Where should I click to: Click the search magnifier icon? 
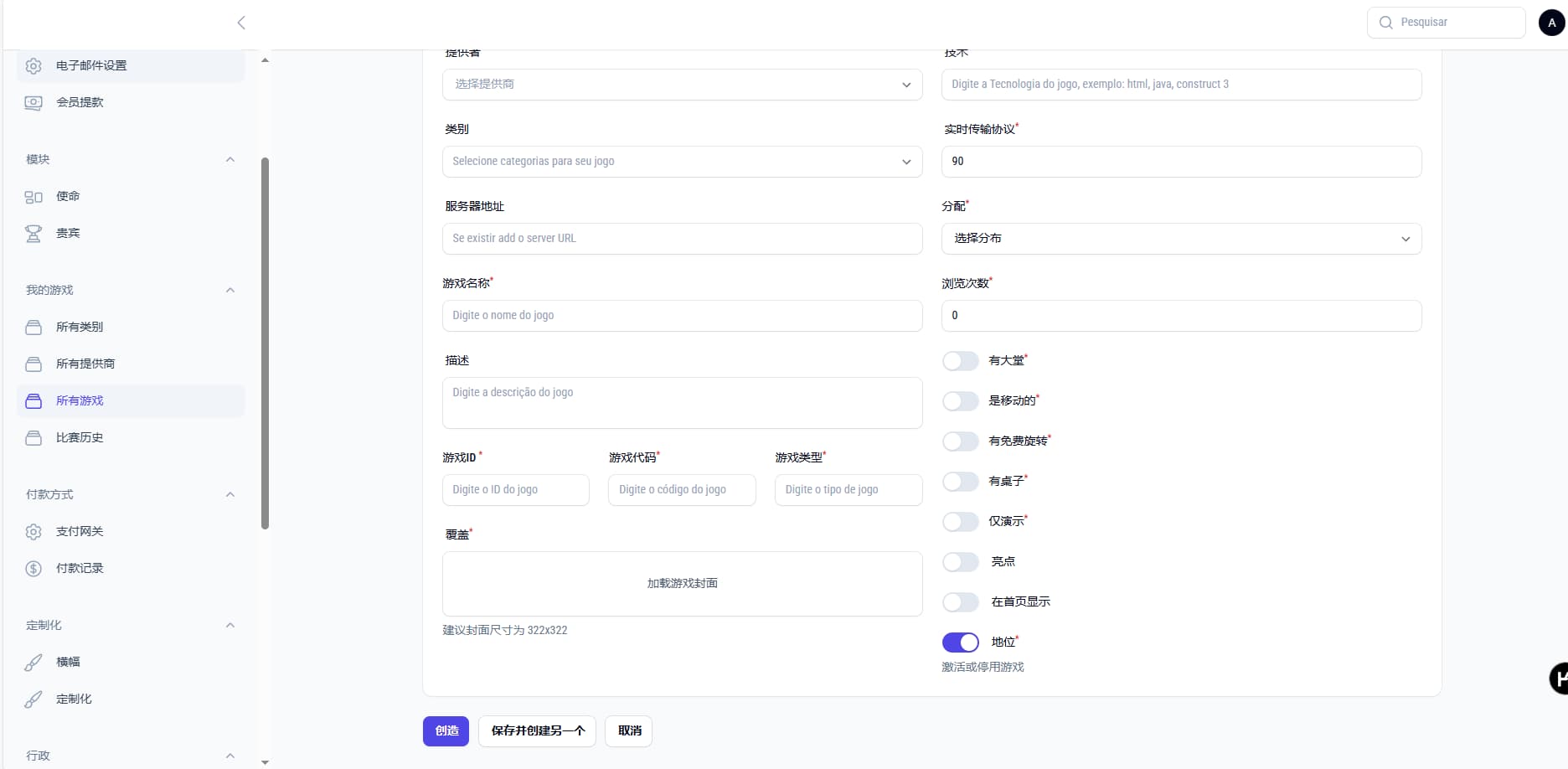[x=1386, y=23]
